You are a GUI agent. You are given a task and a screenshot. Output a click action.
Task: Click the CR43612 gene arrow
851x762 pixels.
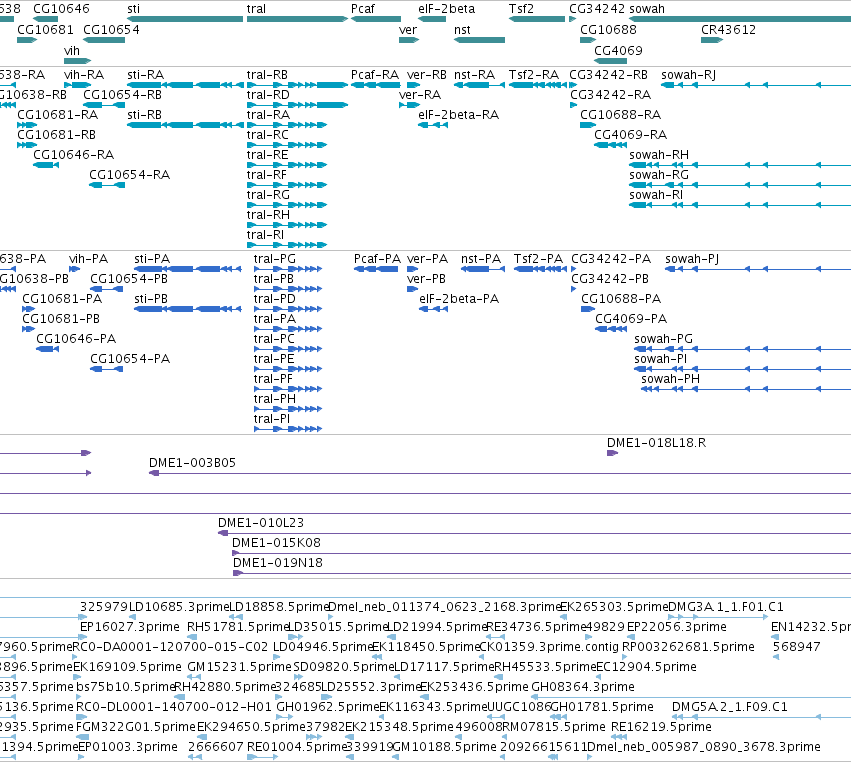tap(712, 40)
